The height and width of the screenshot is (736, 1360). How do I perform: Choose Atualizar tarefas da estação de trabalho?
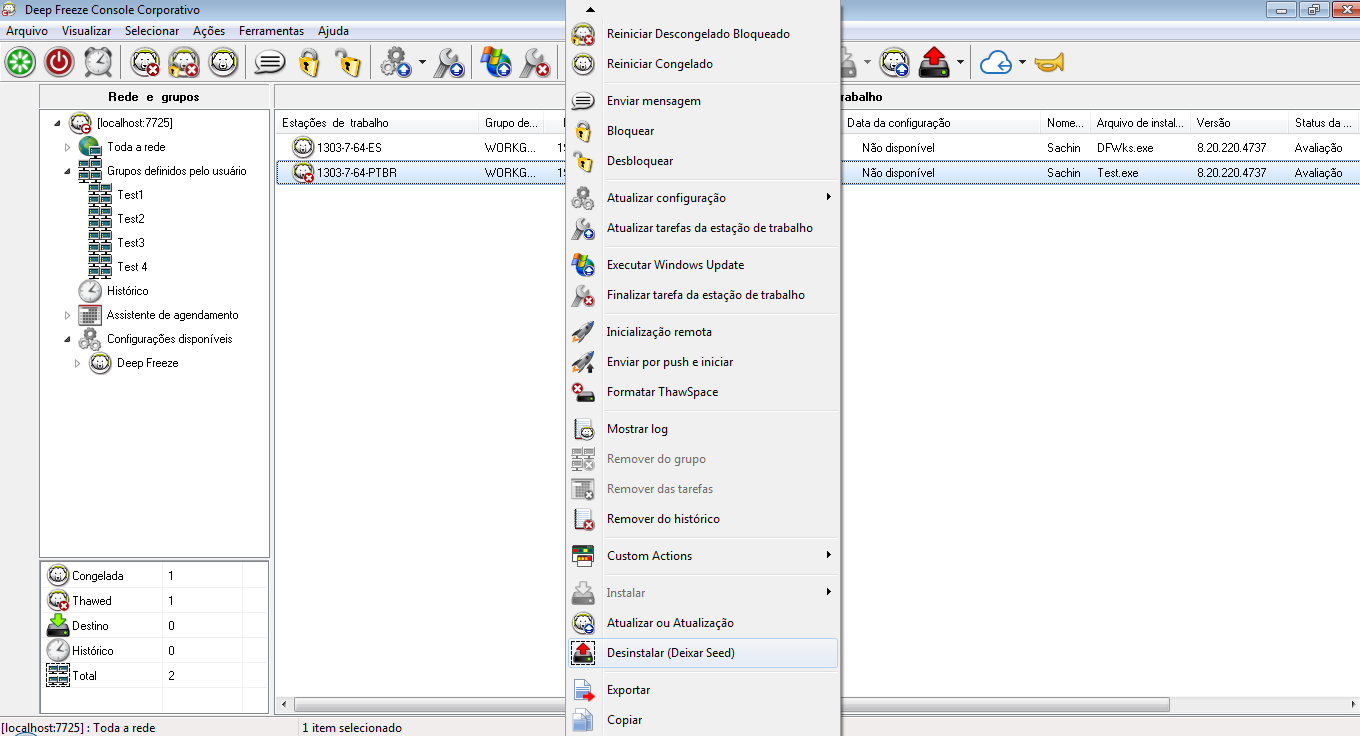(703, 228)
